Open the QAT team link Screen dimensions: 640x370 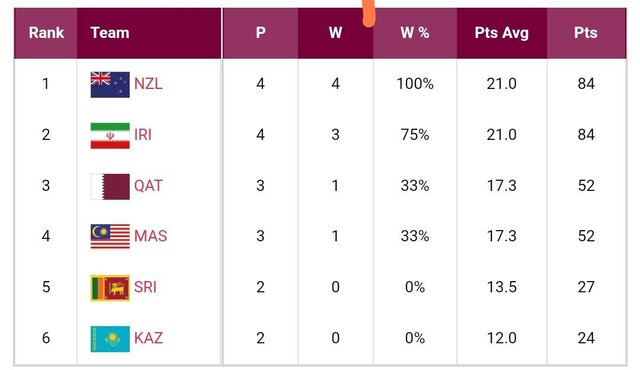click(148, 186)
